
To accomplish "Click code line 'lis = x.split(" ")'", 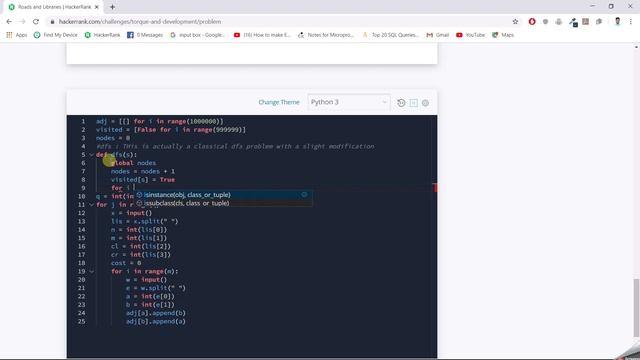I will point(144,221).
